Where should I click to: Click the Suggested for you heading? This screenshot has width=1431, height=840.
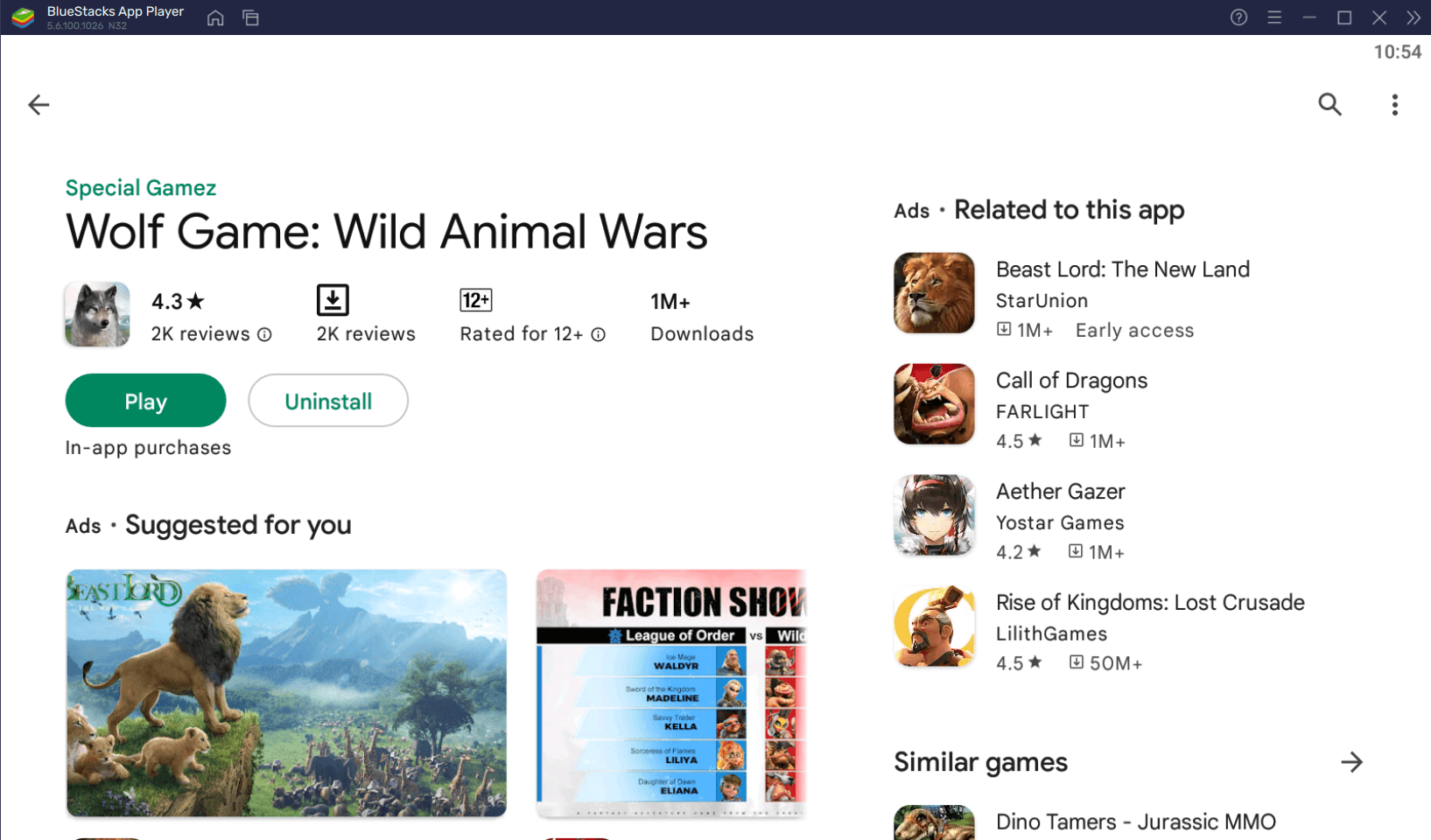tap(238, 525)
